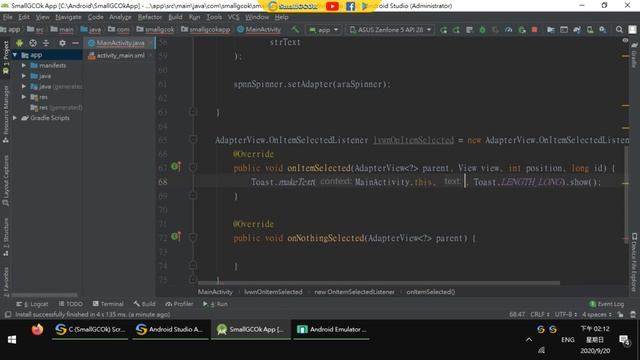Collapse the app module tree node
The image size is (640, 360).
15,55
